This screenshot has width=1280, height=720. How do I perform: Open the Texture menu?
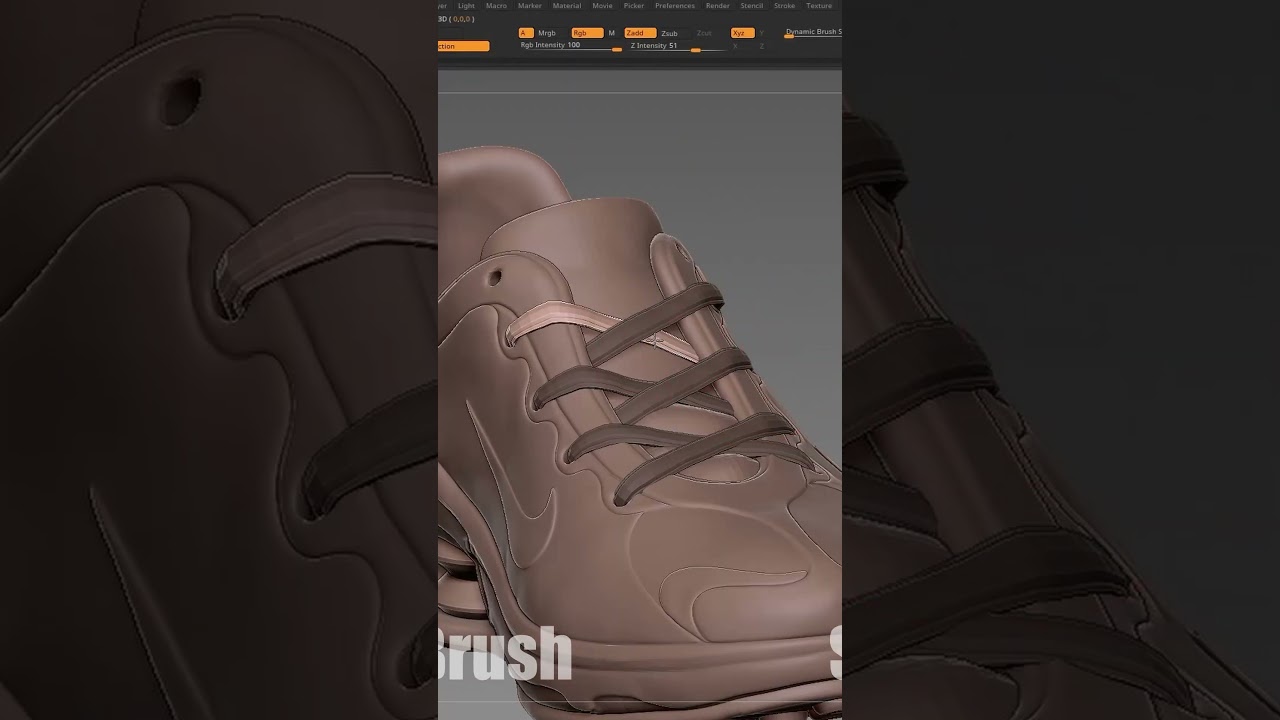(x=819, y=6)
